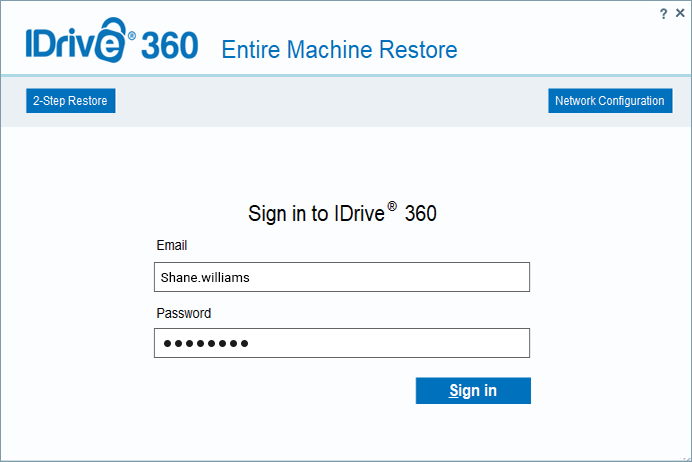Image resolution: width=692 pixels, height=462 pixels.
Task: Click the IDrive 360 logo
Action: tap(112, 41)
